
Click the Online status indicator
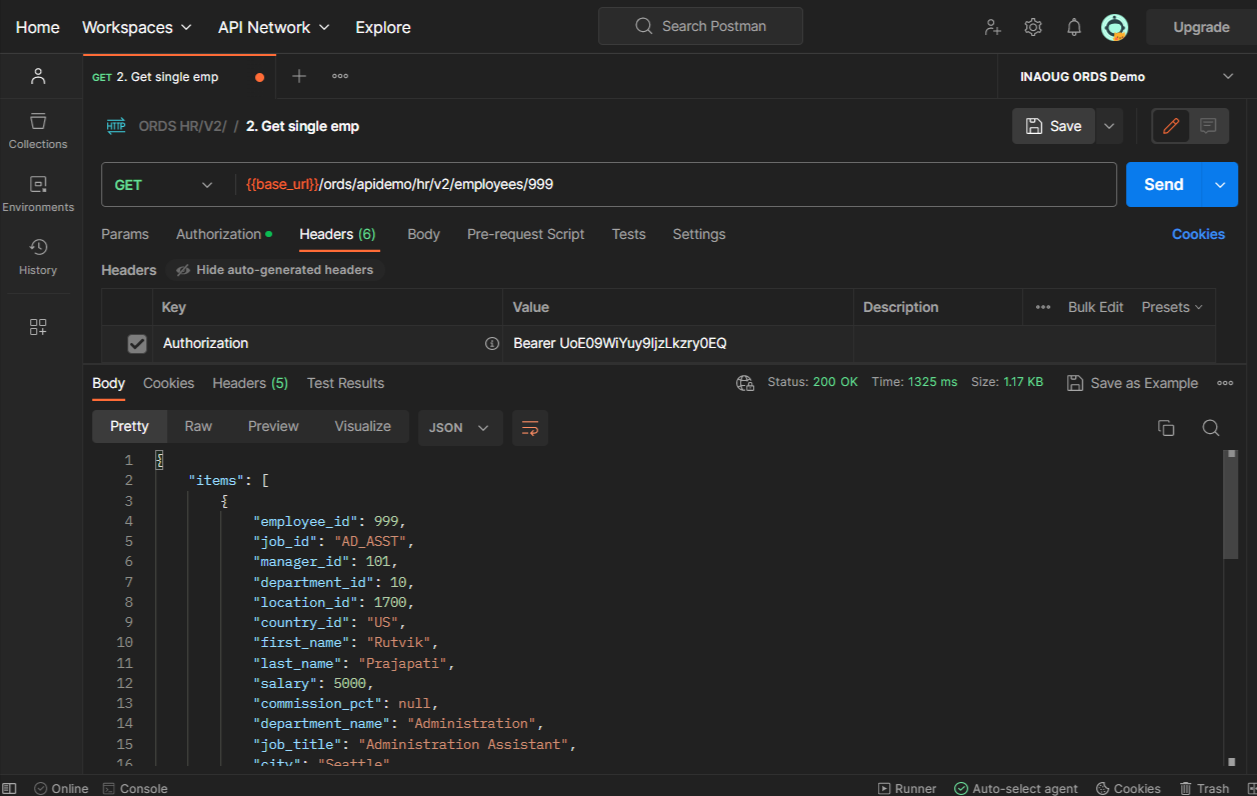click(x=61, y=788)
